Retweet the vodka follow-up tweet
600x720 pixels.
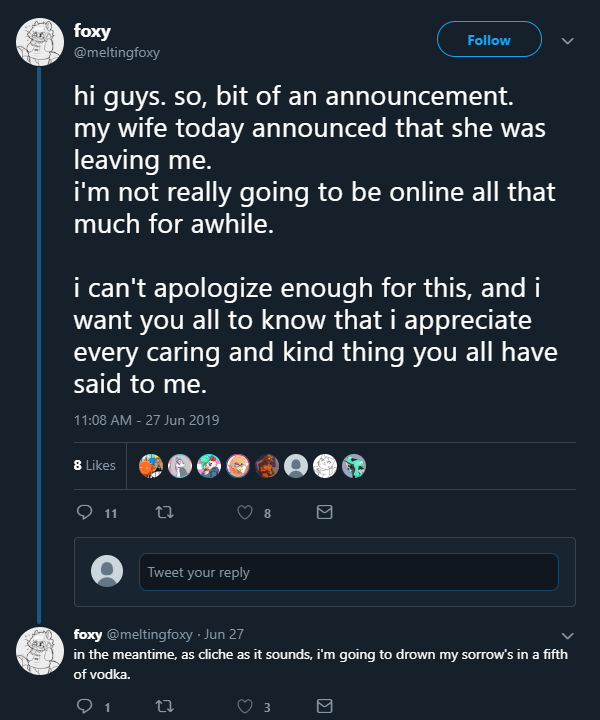click(x=163, y=707)
